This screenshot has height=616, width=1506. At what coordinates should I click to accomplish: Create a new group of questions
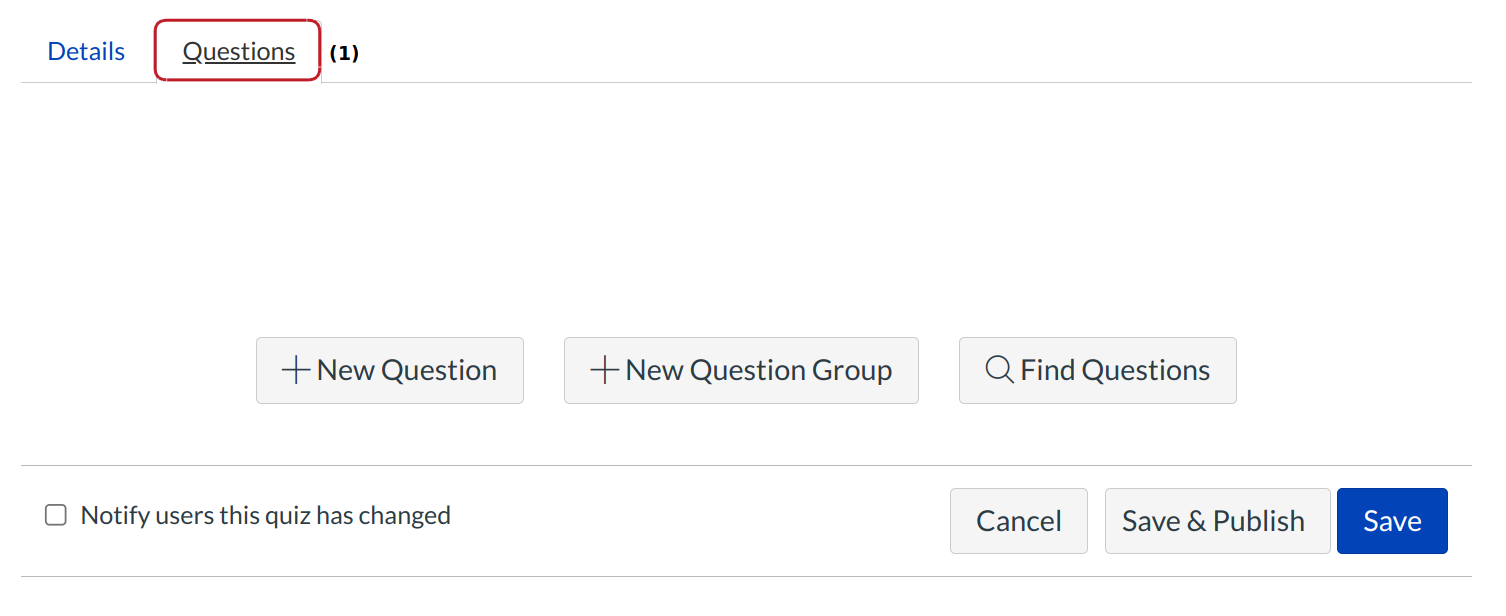pyautogui.click(x=741, y=370)
